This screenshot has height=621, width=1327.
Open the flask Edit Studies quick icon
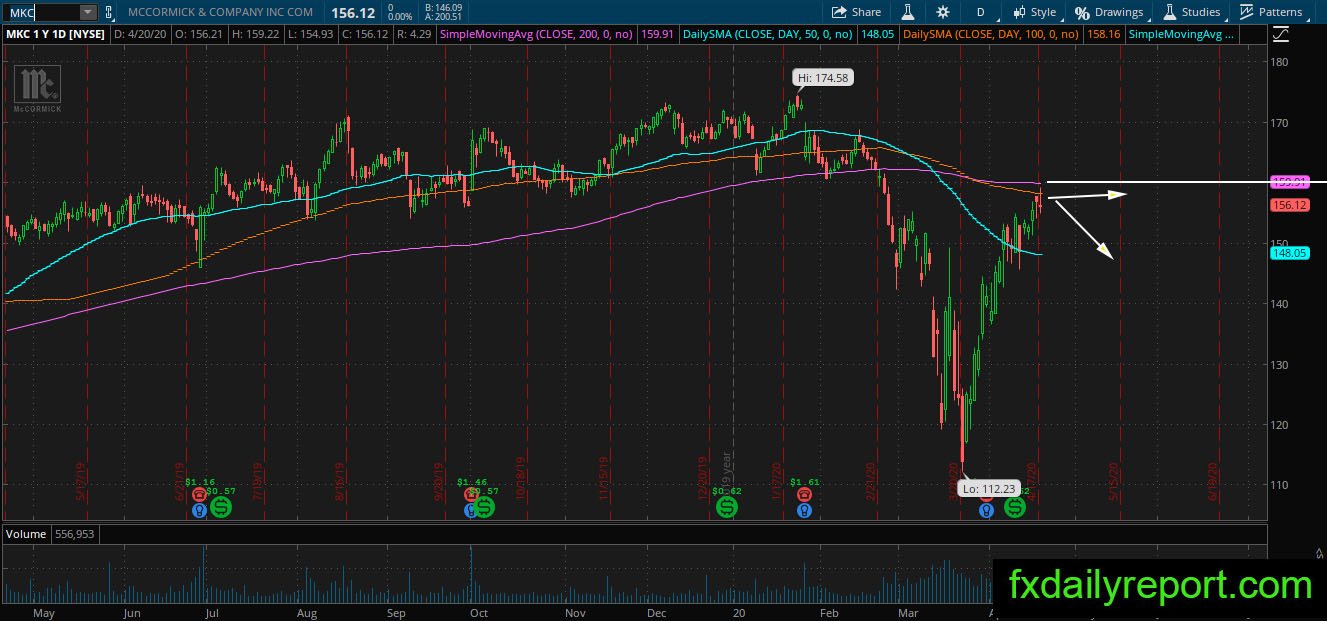(908, 12)
